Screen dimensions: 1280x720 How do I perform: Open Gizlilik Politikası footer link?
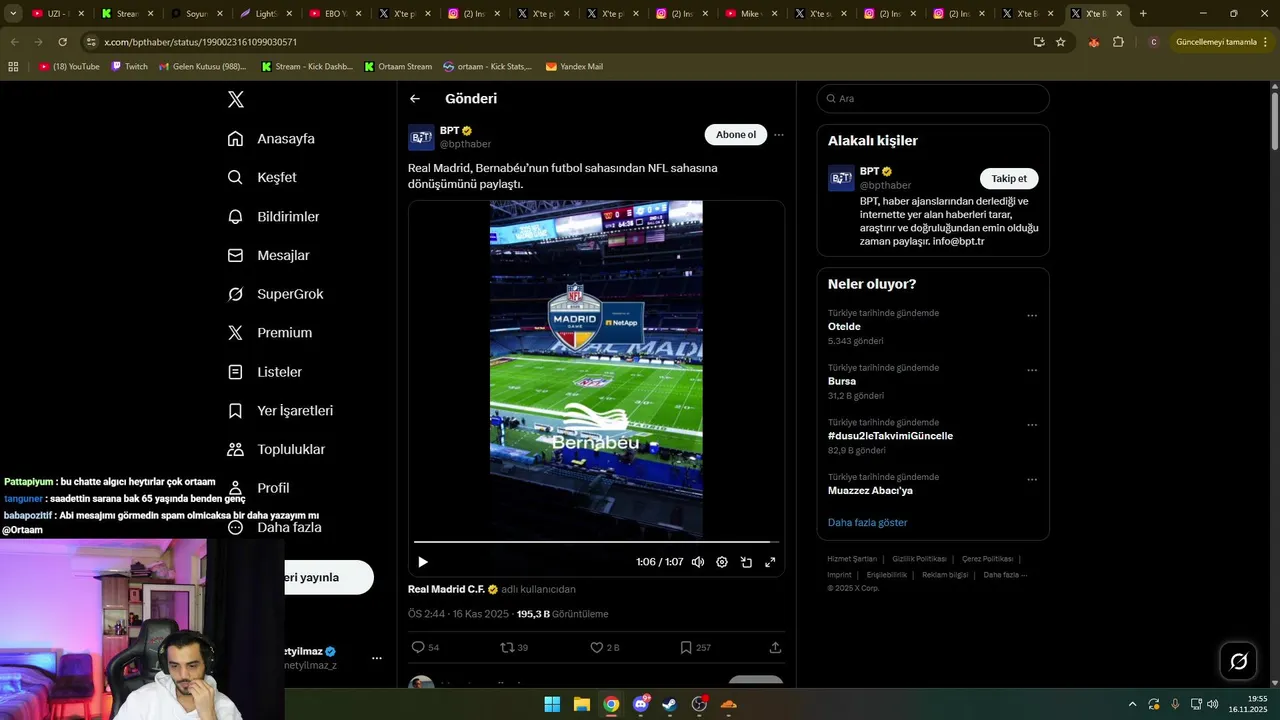[919, 559]
